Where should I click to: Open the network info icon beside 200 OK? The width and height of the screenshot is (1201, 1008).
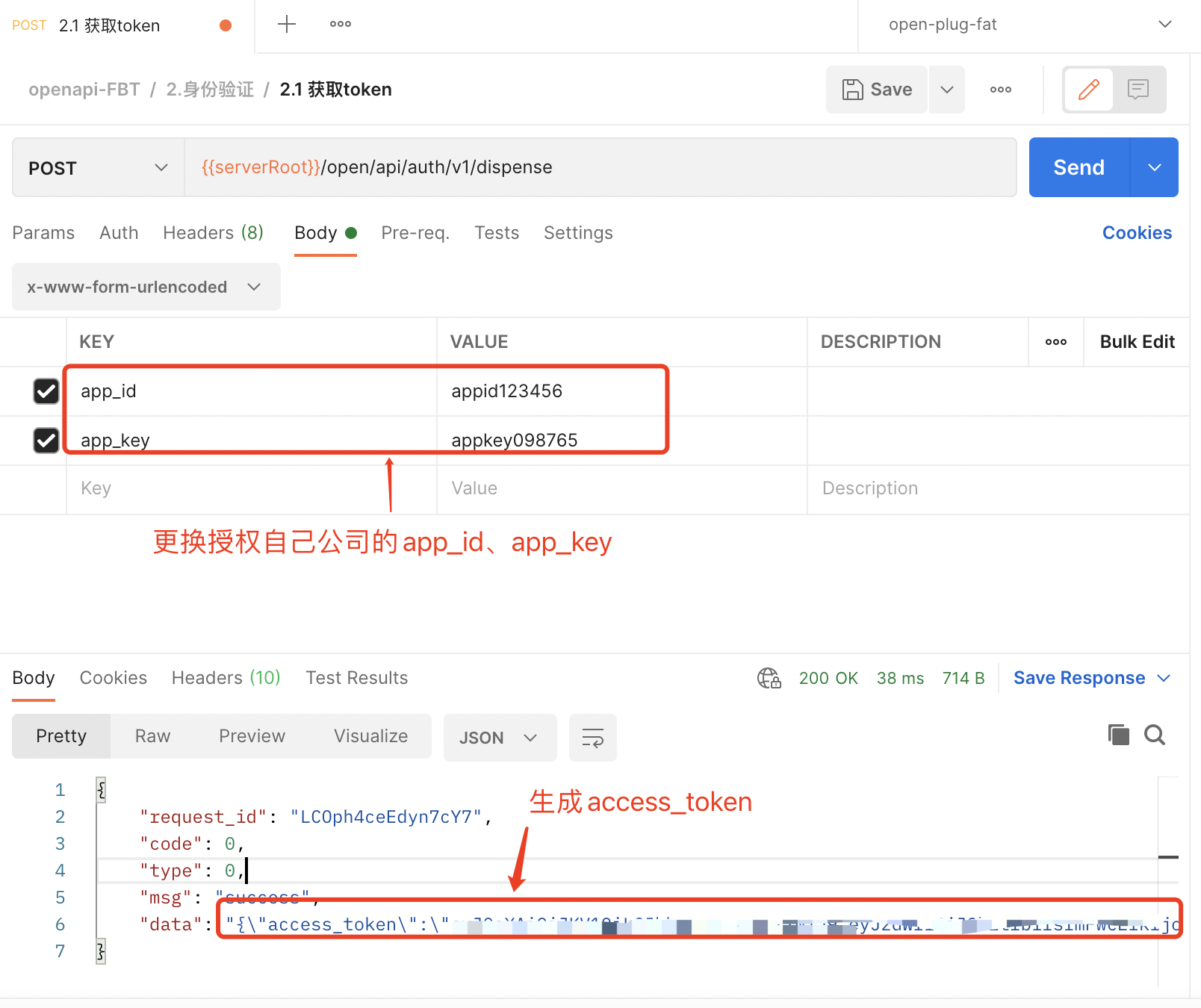tap(769, 678)
